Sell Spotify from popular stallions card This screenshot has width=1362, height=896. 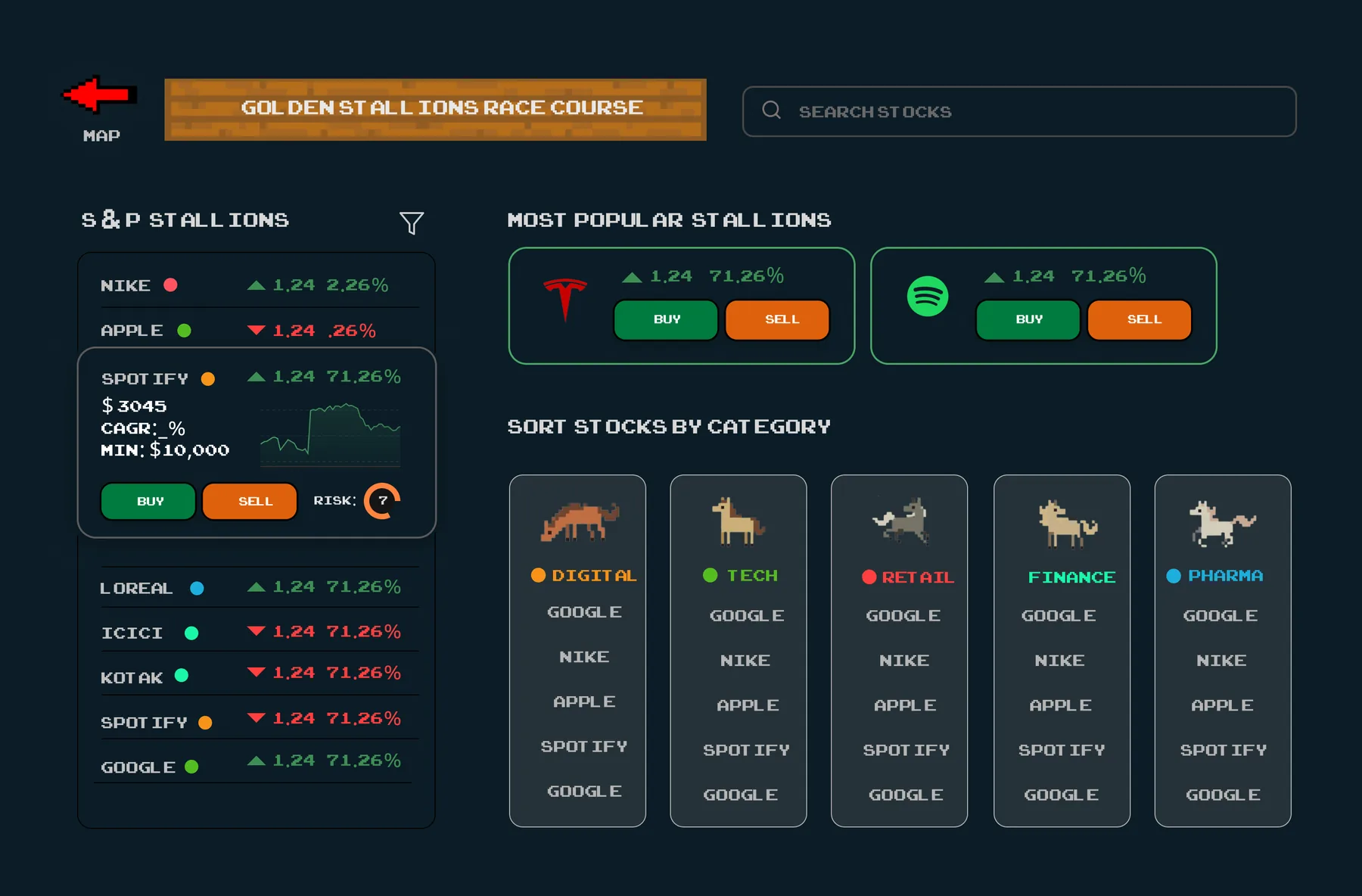click(1140, 319)
